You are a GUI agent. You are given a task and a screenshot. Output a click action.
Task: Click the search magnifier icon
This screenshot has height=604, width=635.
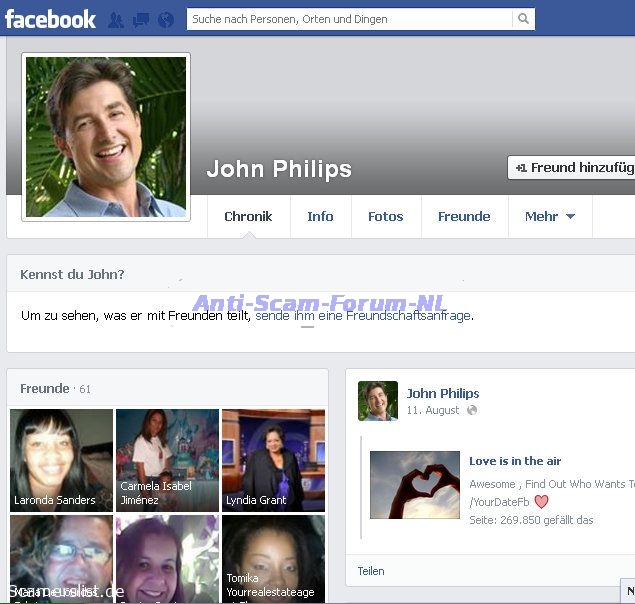523,19
